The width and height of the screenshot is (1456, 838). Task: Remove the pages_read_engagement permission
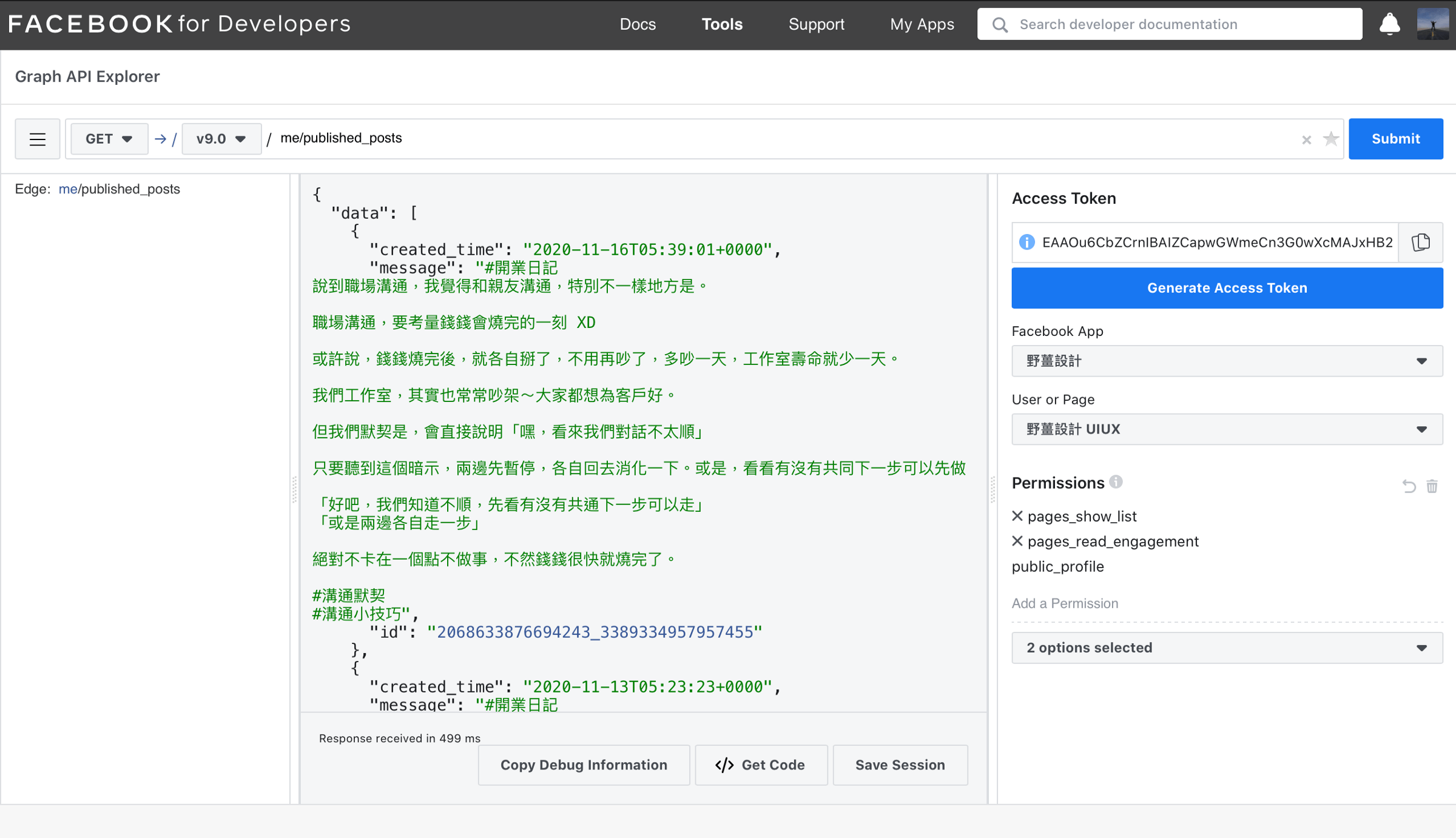coord(1017,541)
